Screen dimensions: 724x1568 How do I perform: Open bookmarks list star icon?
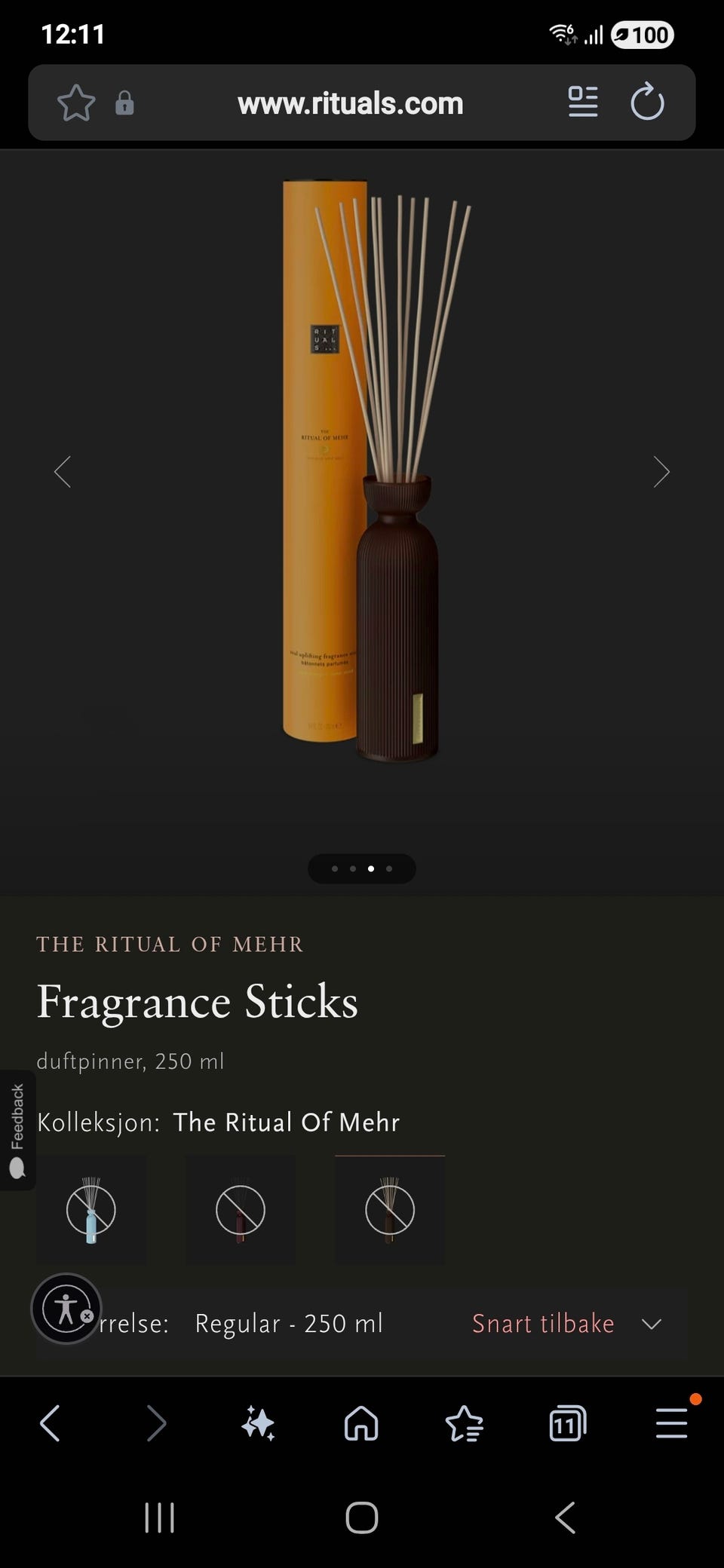tap(464, 1424)
